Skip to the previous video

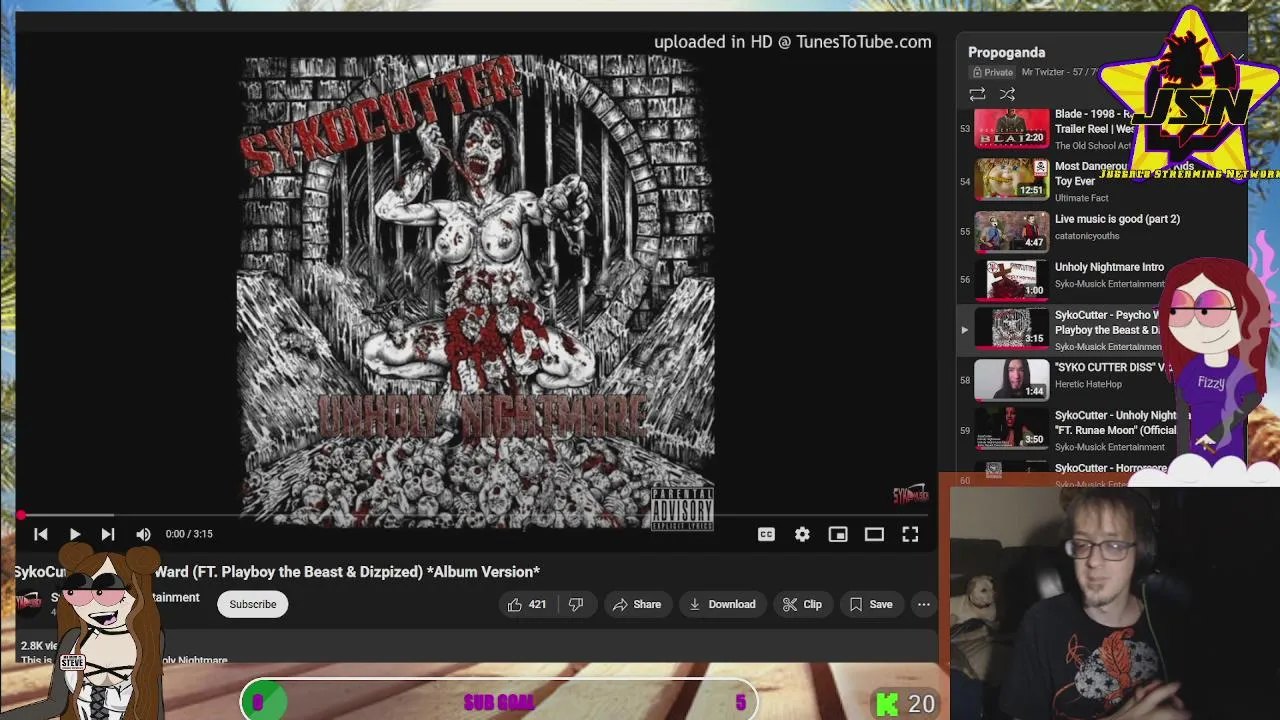(x=41, y=534)
